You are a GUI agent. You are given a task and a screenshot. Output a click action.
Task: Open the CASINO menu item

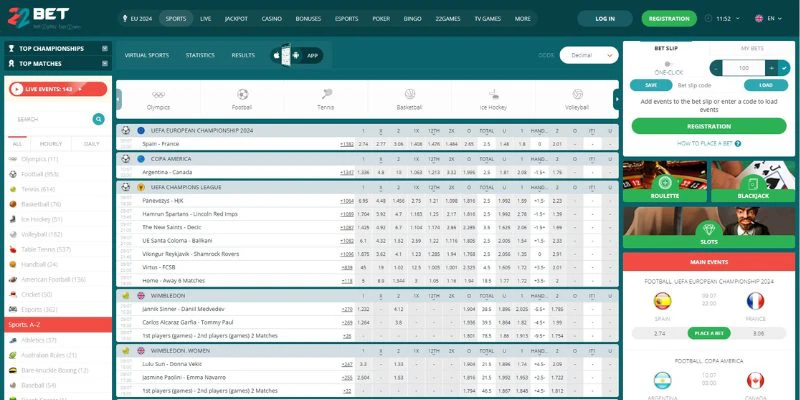271,18
